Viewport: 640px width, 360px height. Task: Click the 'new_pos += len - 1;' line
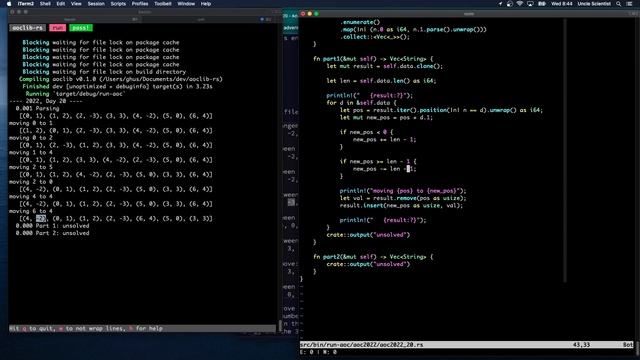[384, 140]
